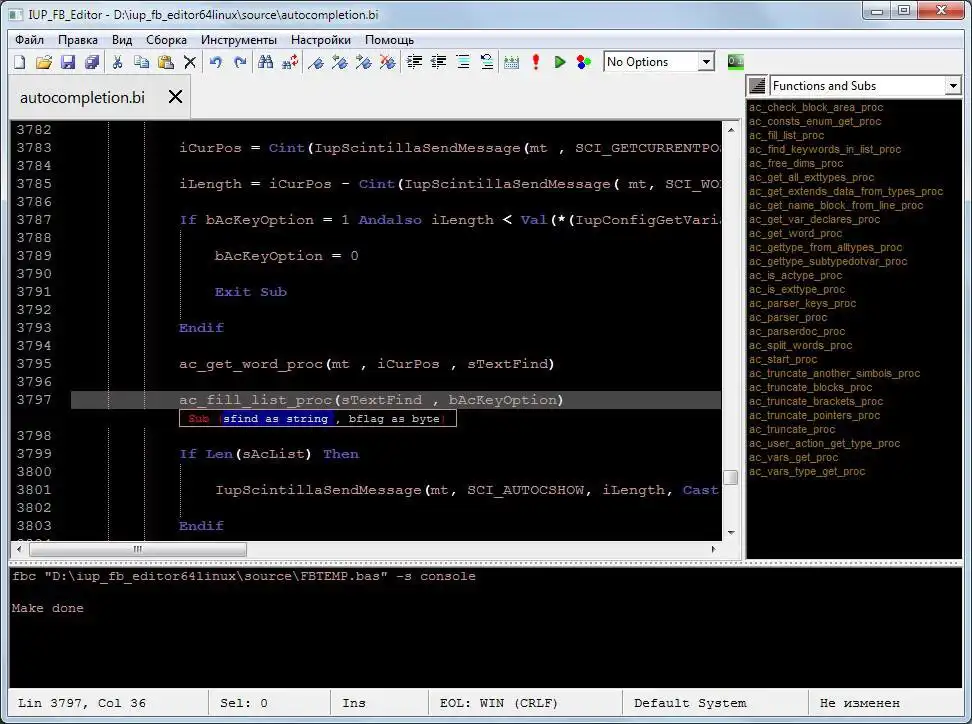Open Find with the binoculars icon
Viewport: 972px width, 724px height.
265,62
